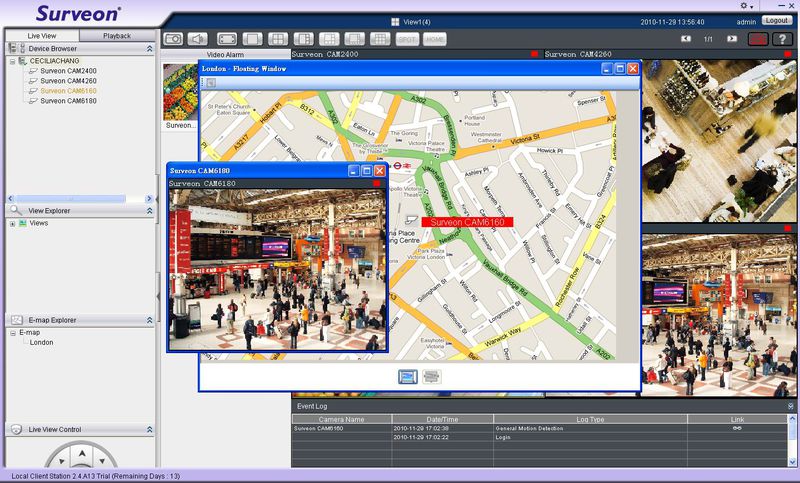Click the E-map Explorer header icon
Image resolution: width=800 pixels, height=483 pixels.
pyautogui.click(x=16, y=320)
